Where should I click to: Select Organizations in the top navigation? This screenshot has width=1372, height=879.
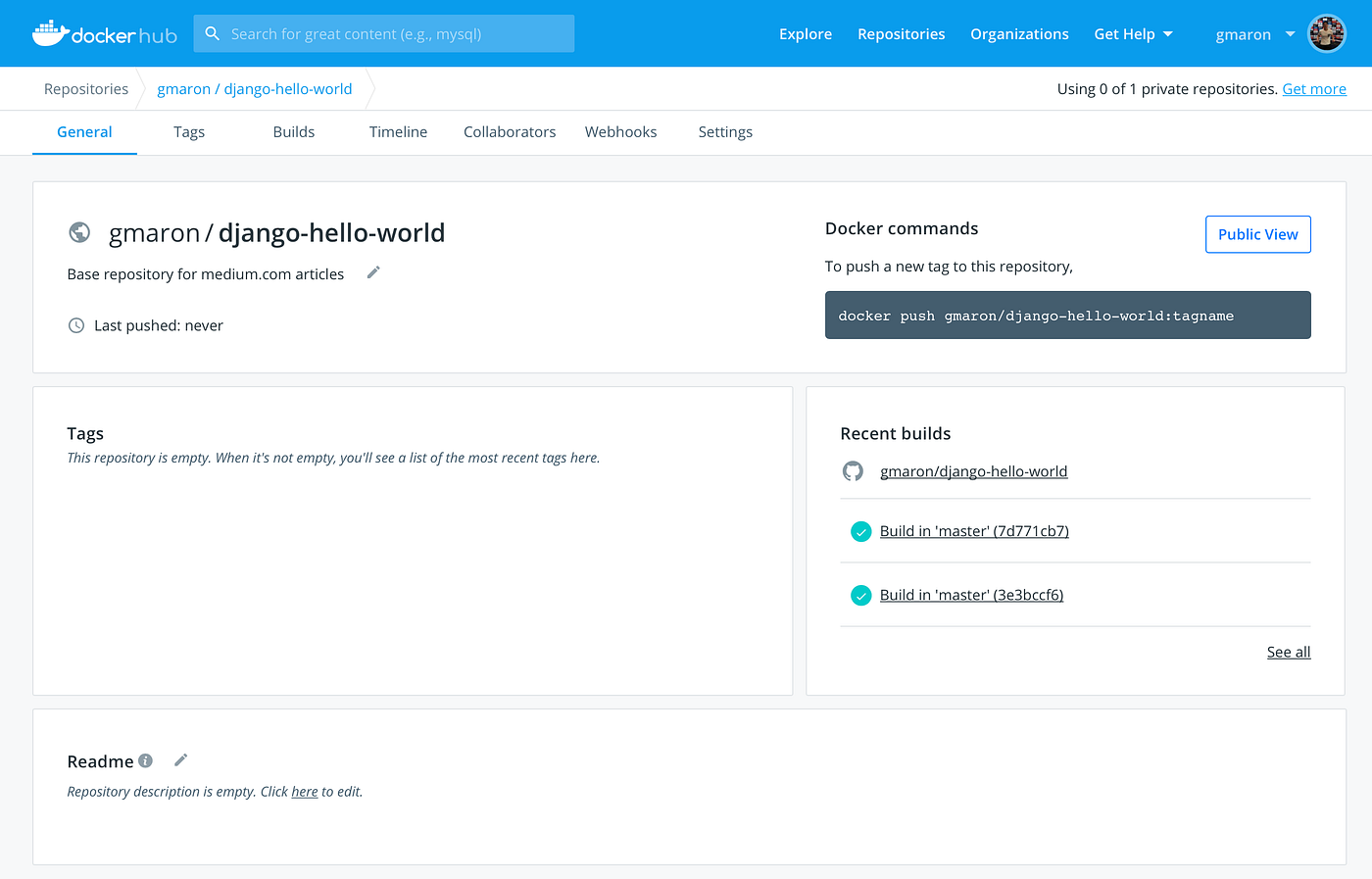pyautogui.click(x=1019, y=33)
